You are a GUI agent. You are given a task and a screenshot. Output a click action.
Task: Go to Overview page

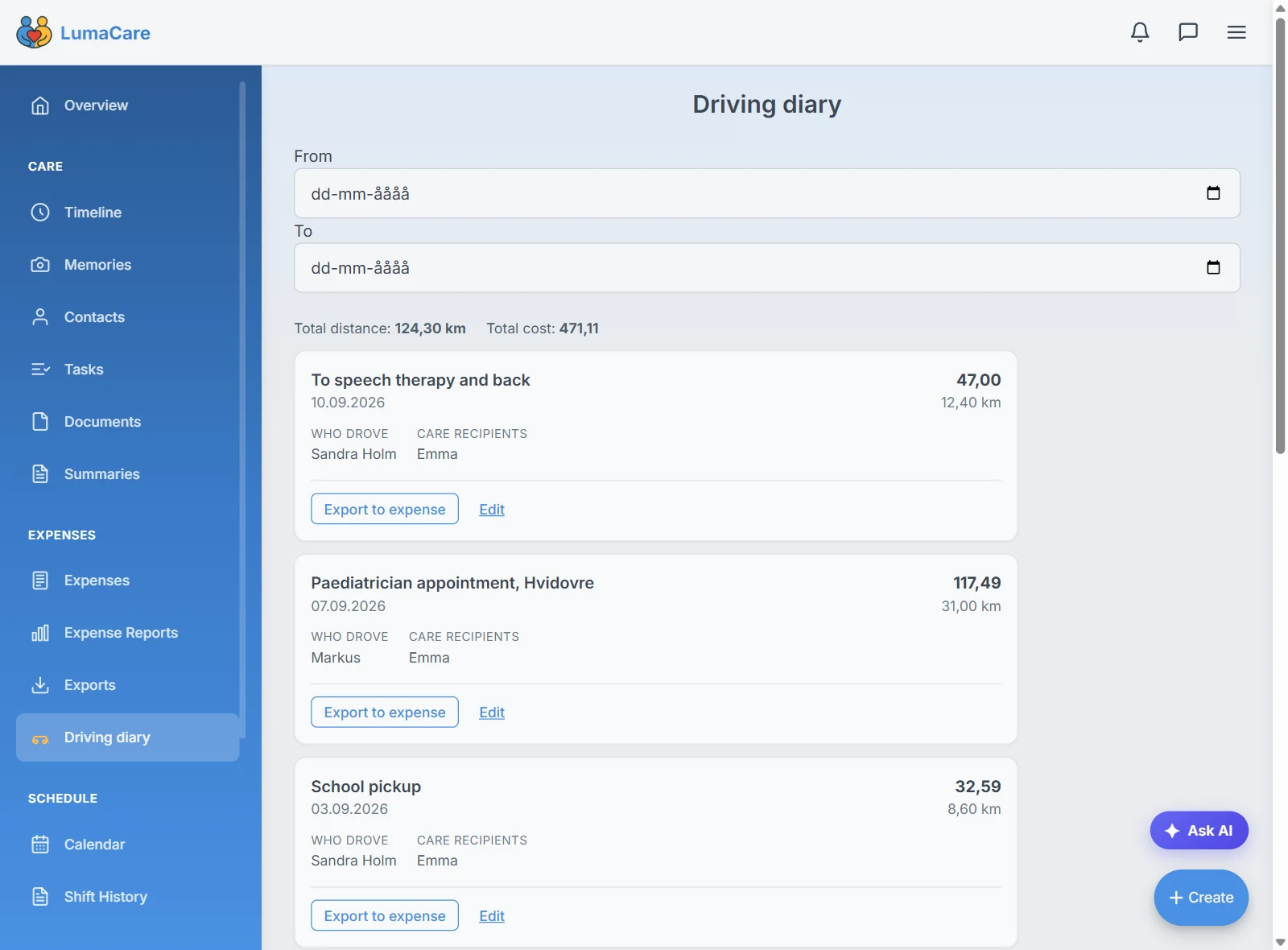(127, 105)
